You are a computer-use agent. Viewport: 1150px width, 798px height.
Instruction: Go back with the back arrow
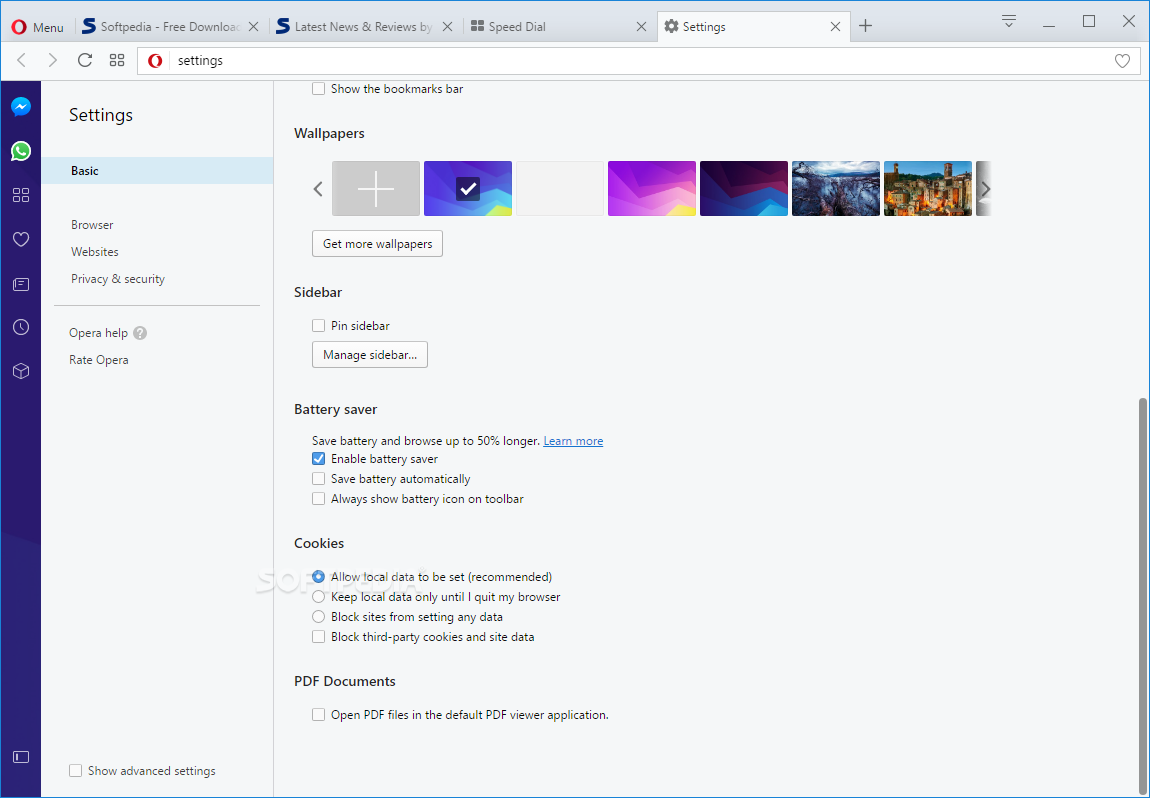point(21,60)
